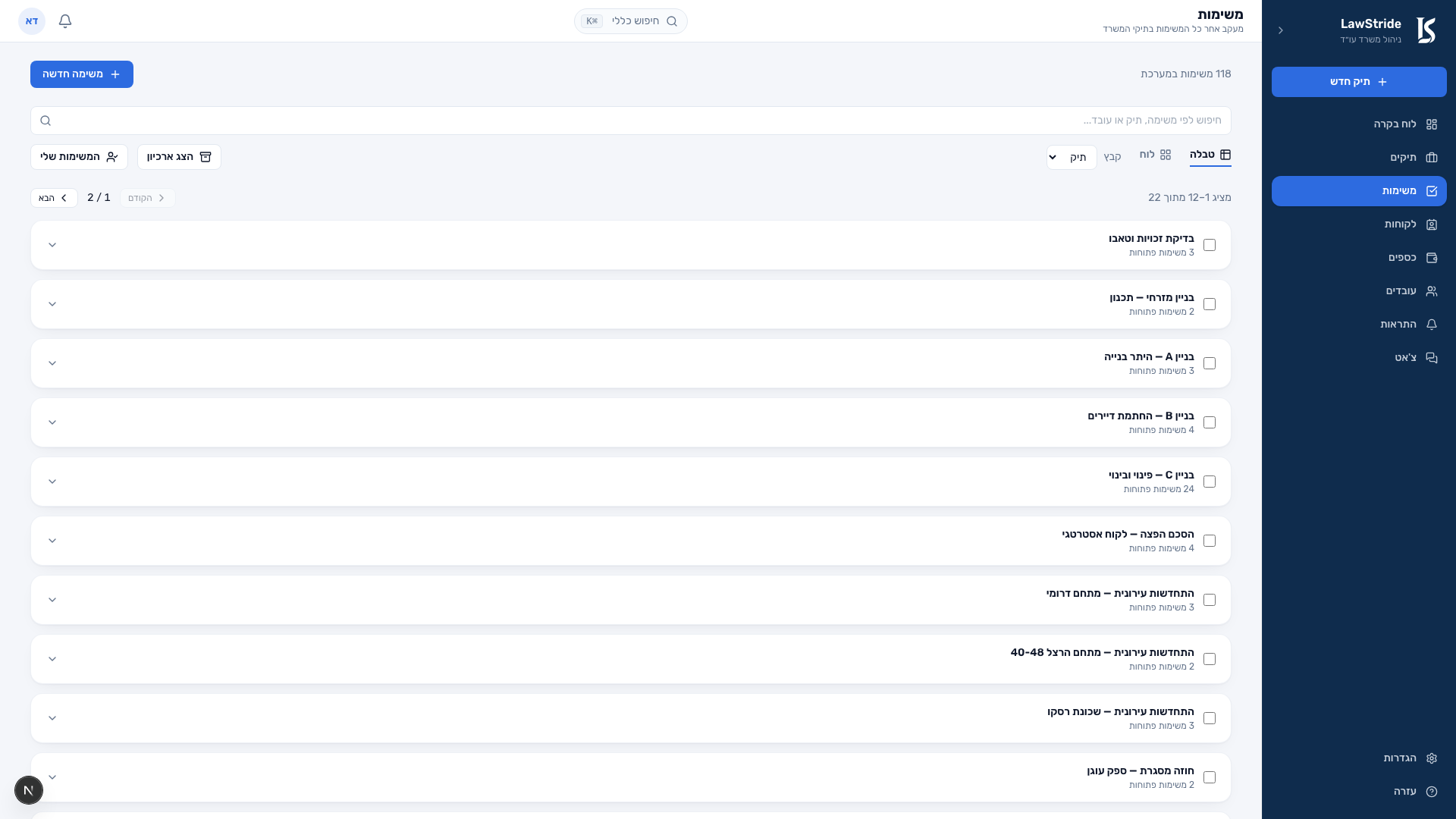This screenshot has width=1456, height=819.
Task: Click the LawStride logo icon
Action: 1426,30
